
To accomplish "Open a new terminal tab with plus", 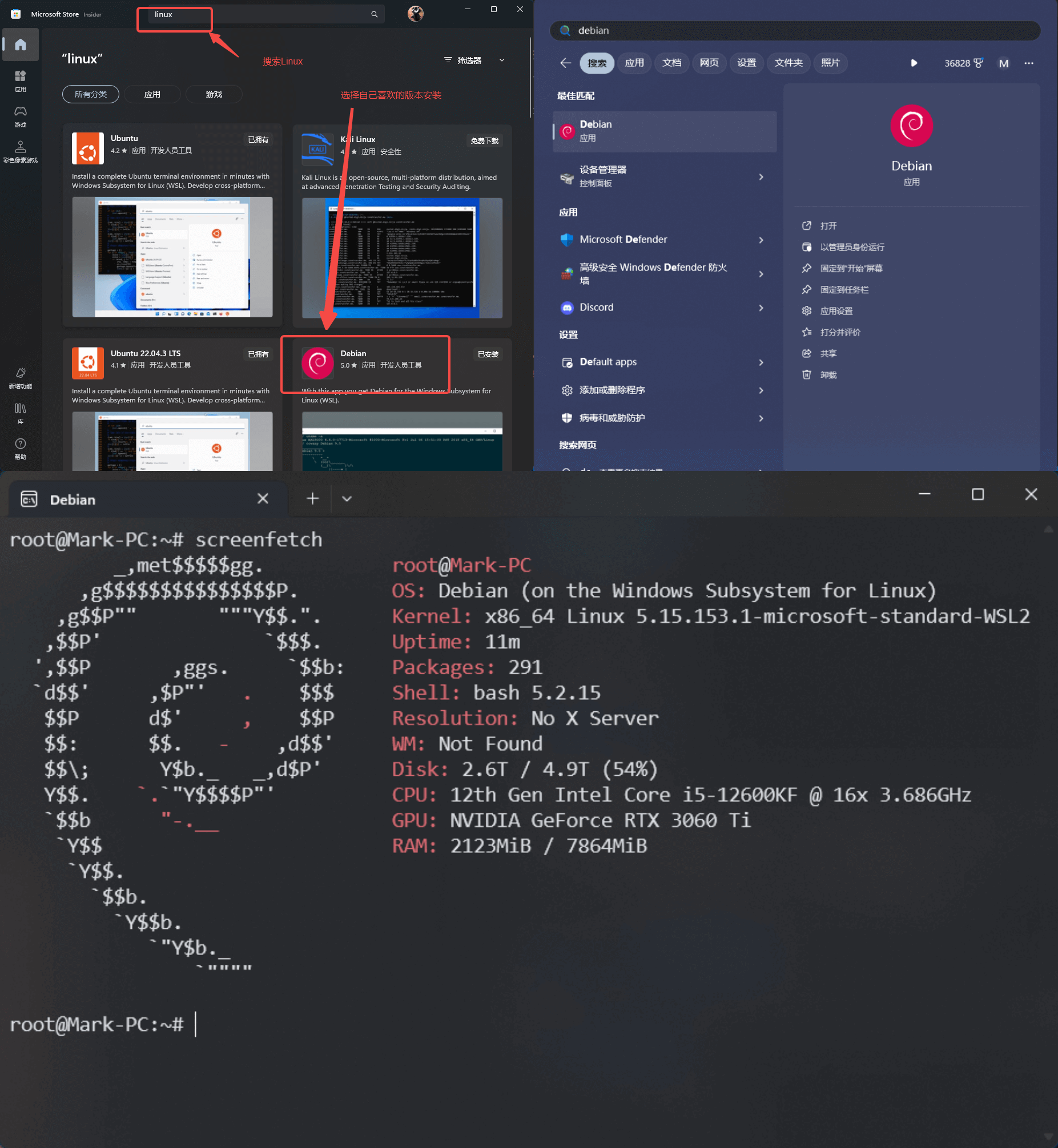I will 312,498.
